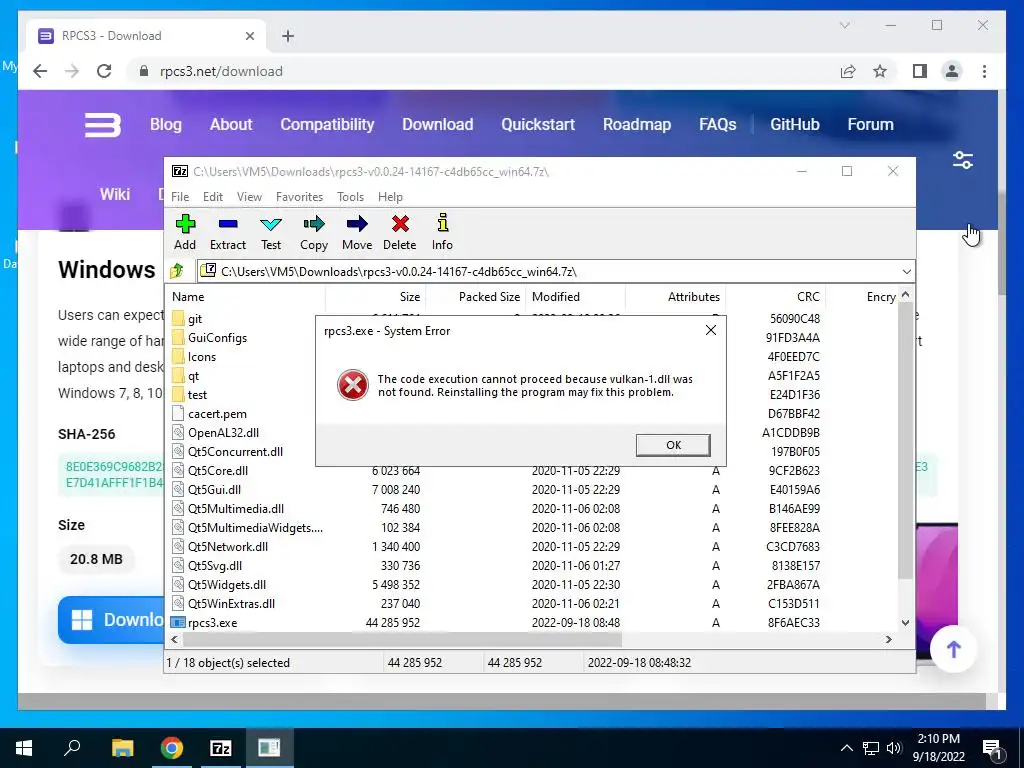
Task: Open the Favorites menu in 7-Zip
Action: 299,197
